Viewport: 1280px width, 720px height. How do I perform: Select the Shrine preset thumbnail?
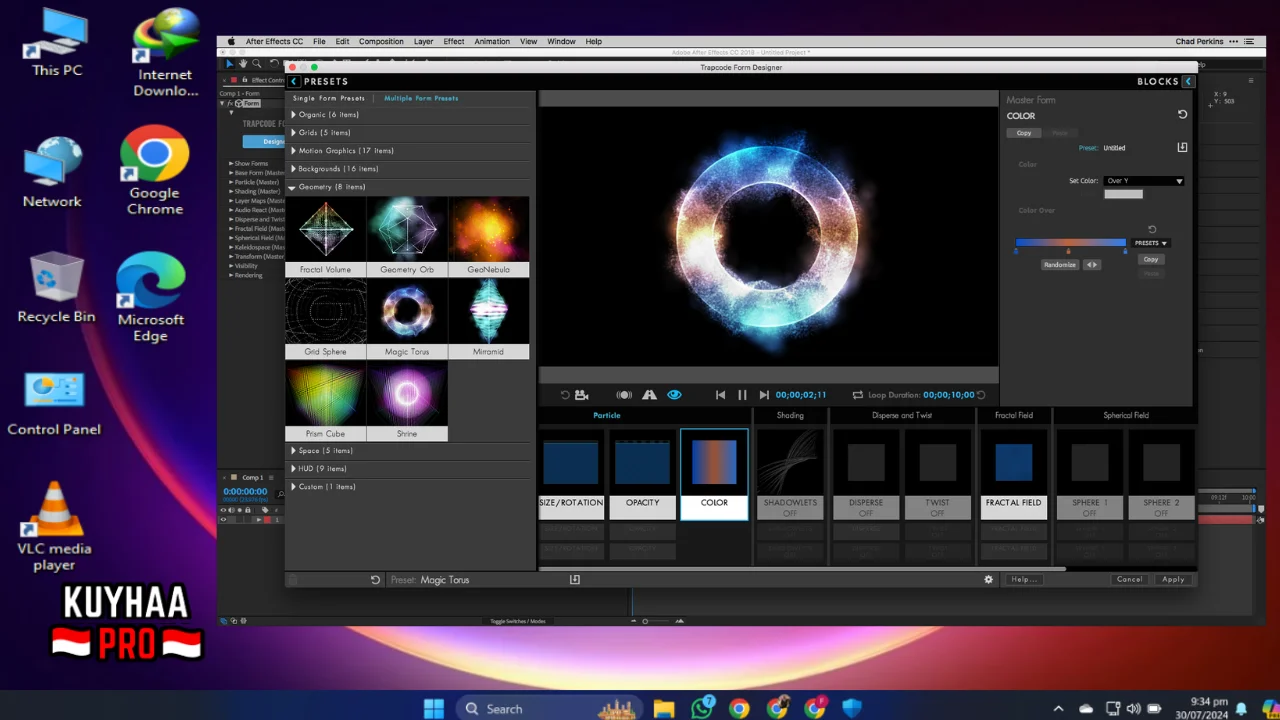pos(407,401)
